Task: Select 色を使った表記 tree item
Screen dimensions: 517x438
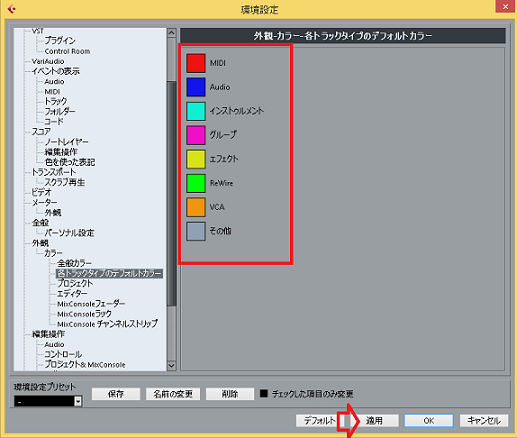Action: point(70,162)
